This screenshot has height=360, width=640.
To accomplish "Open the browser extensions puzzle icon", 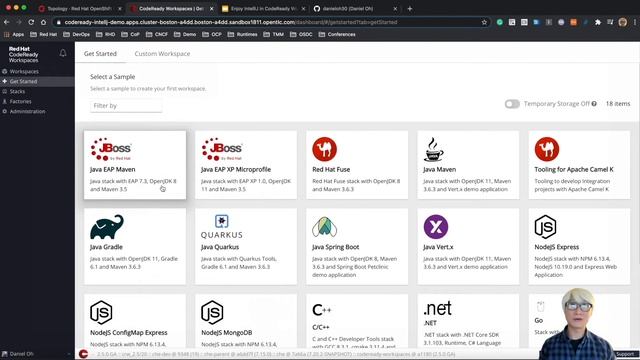I will pos(598,22).
